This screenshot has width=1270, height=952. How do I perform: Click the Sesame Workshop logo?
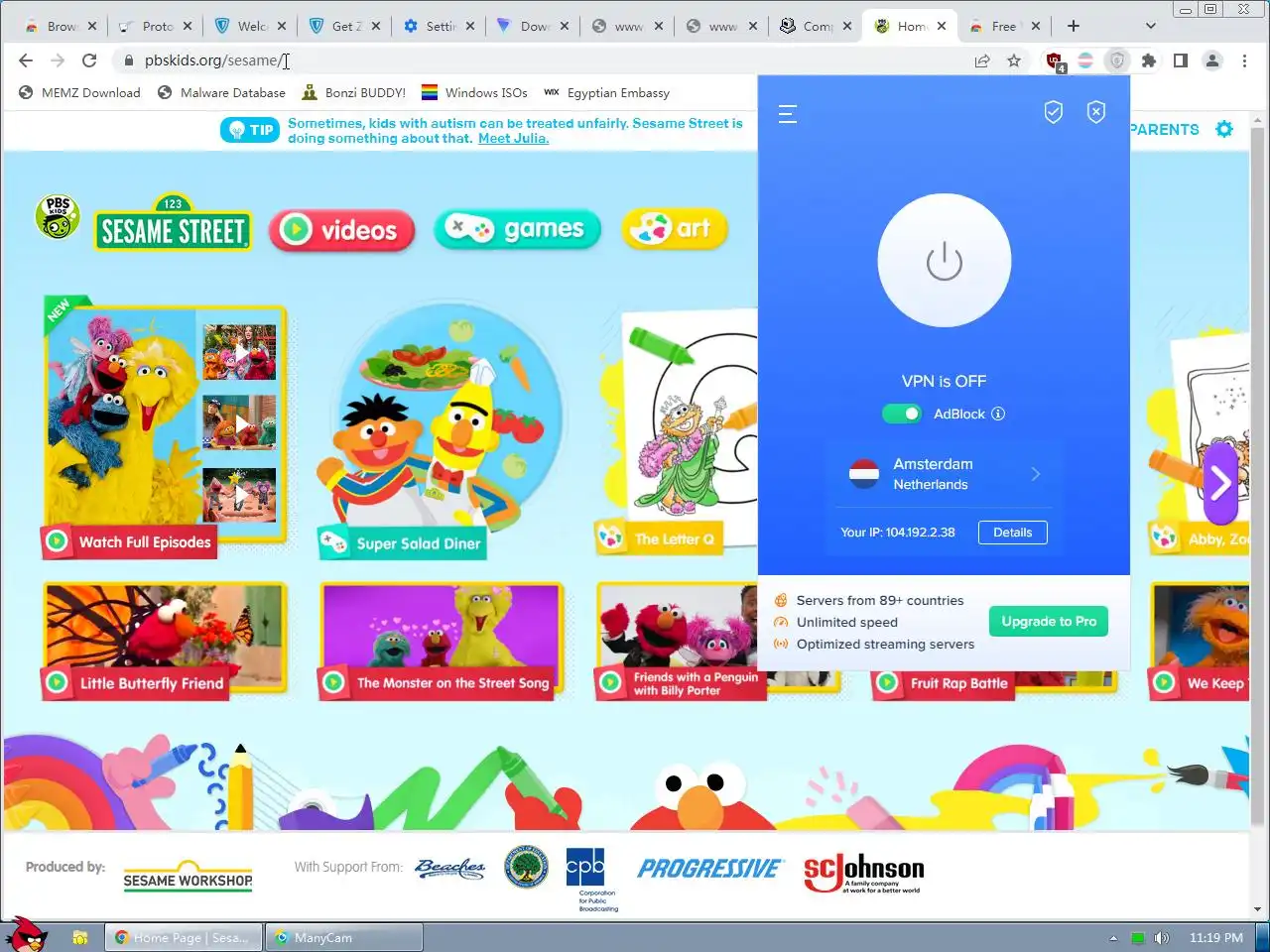point(188,877)
